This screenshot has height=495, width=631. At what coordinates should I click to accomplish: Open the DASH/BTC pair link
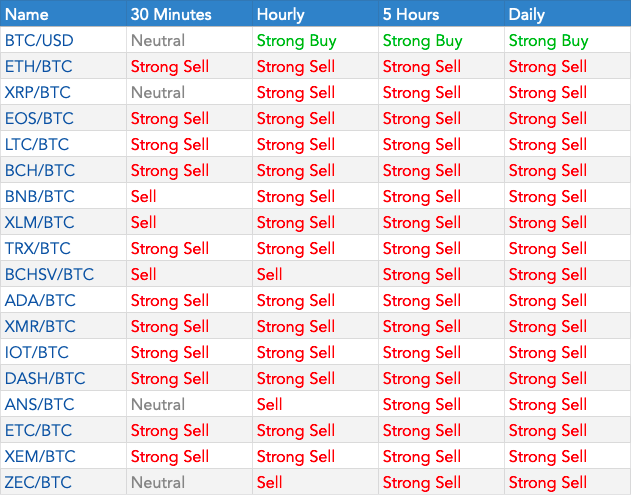click(x=44, y=379)
